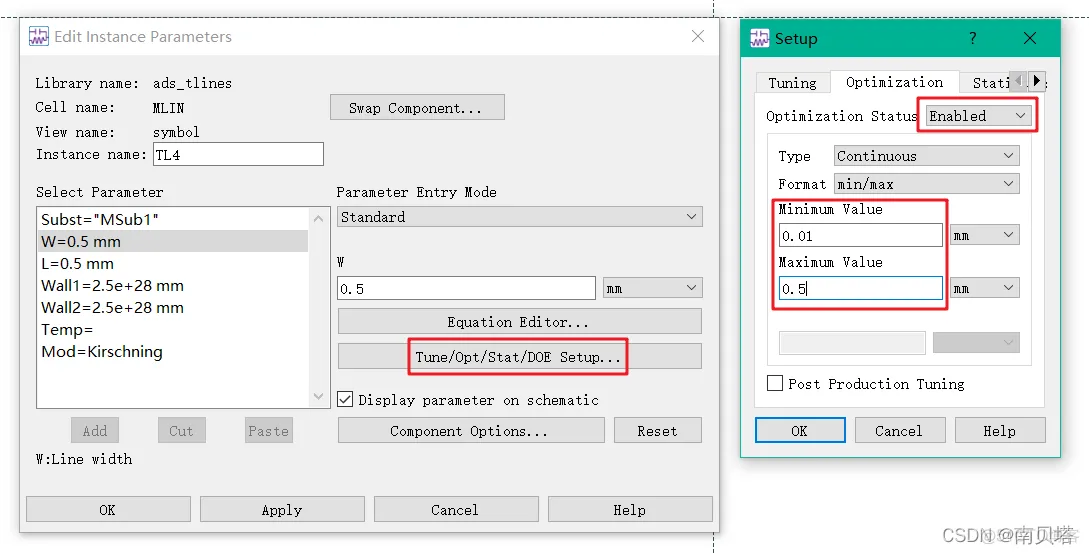Click the Add button under parameter list
Image resolution: width=1089 pixels, height=554 pixels.
coord(95,430)
